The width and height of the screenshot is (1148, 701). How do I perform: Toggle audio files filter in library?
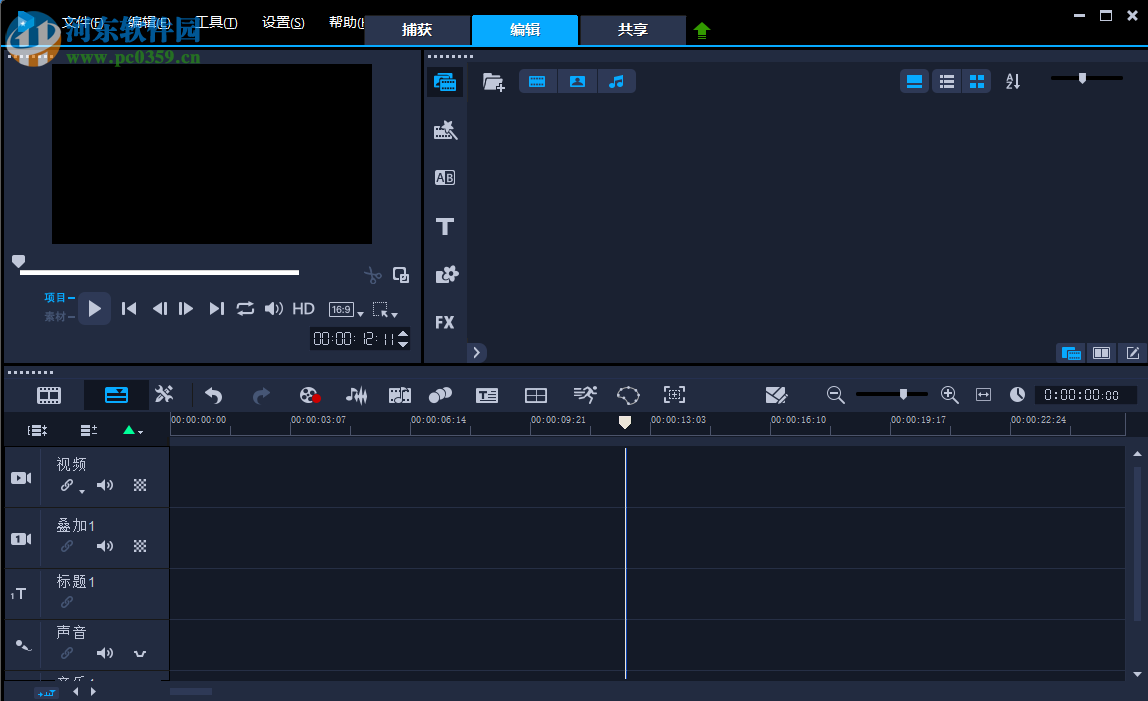pyautogui.click(x=616, y=81)
